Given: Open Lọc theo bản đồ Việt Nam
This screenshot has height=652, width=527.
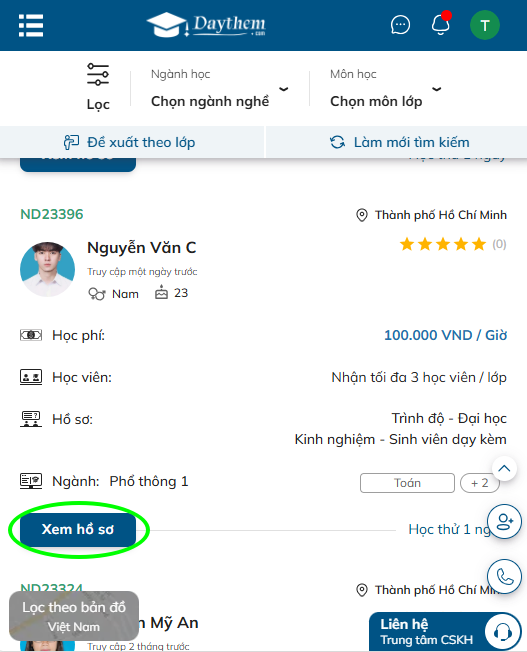Looking at the screenshot, I should tap(74, 616).
